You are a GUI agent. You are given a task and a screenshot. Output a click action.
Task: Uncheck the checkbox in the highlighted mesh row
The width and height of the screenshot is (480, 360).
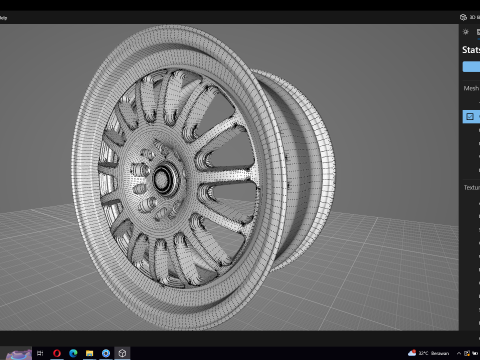click(470, 116)
